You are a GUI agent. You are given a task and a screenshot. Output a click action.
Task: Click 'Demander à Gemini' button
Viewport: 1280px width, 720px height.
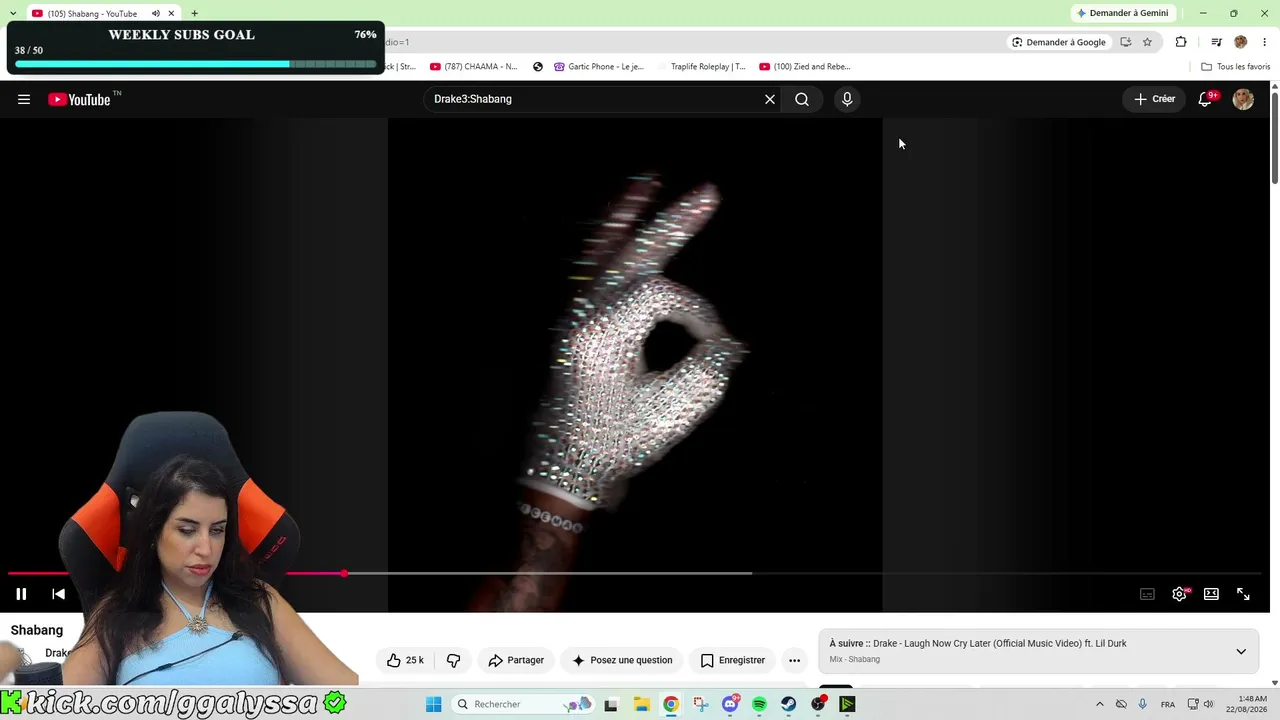[x=1123, y=13]
